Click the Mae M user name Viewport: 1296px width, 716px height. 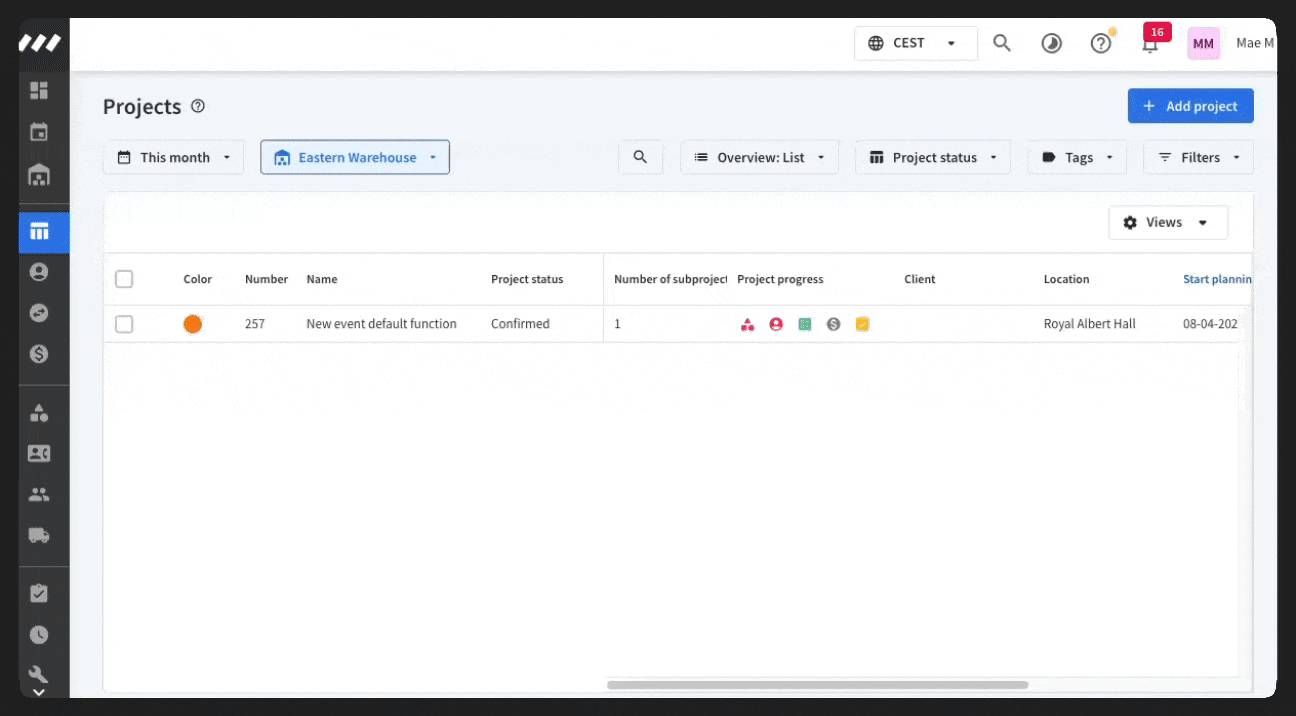tap(1255, 43)
